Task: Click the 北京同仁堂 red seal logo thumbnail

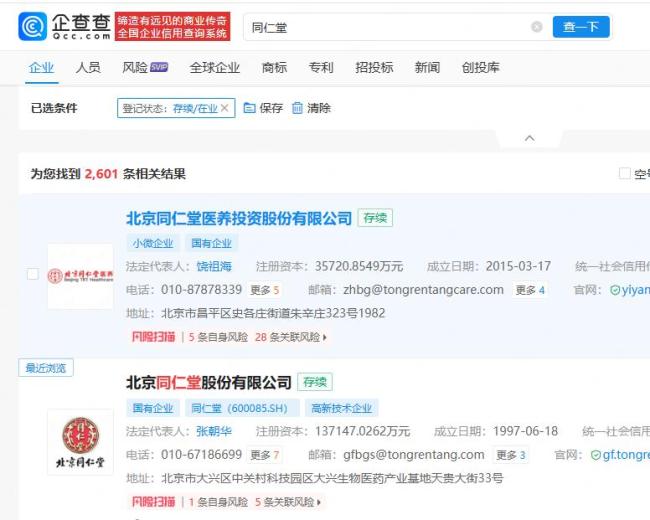Action: [x=80, y=442]
